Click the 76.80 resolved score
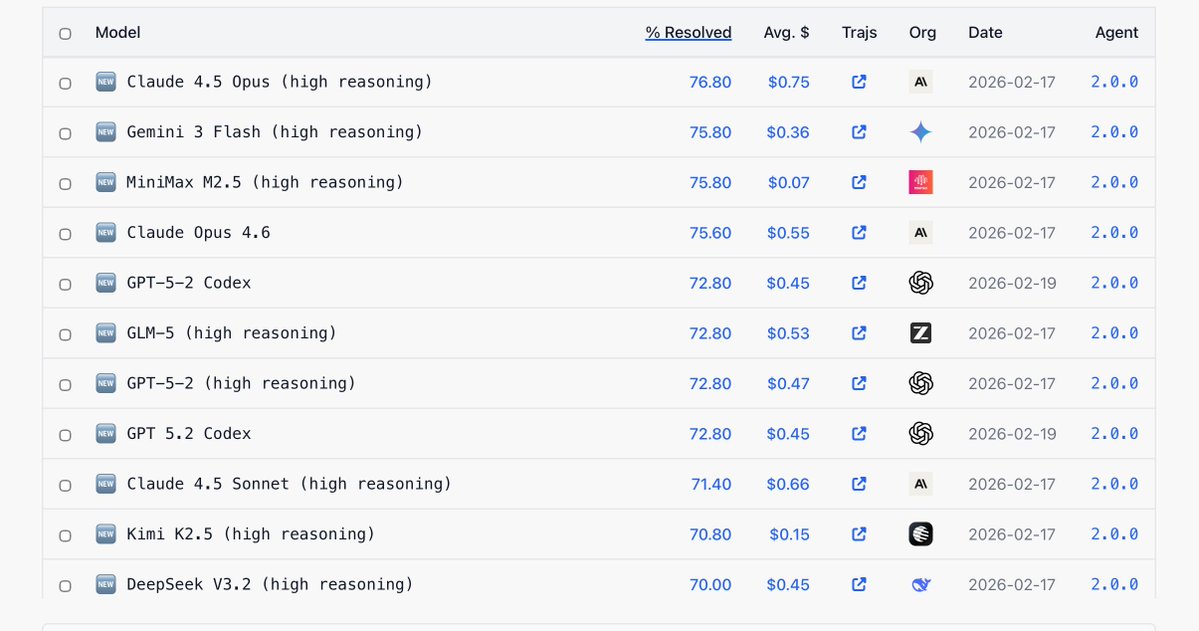 (x=710, y=82)
